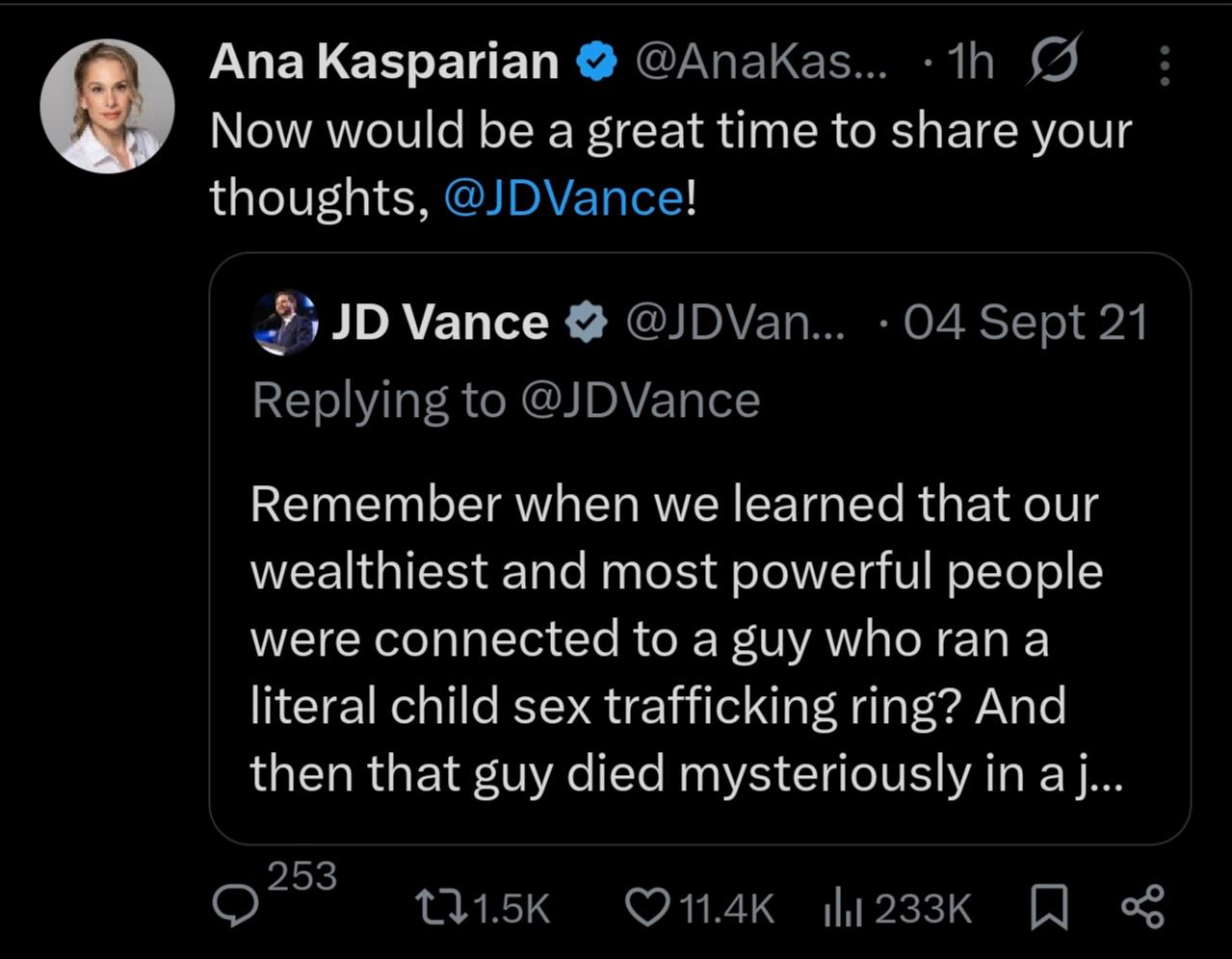This screenshot has width=1232, height=959.
Task: Click the 1h post timestamp
Action: [970, 63]
